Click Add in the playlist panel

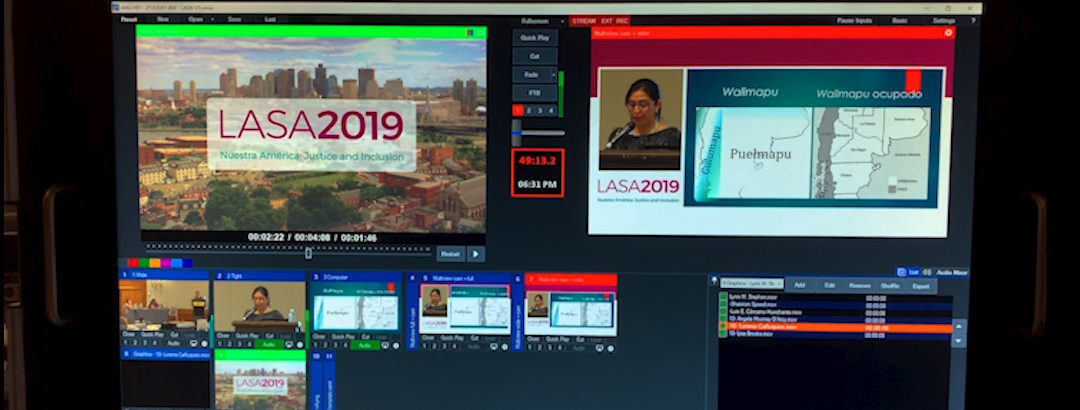800,285
